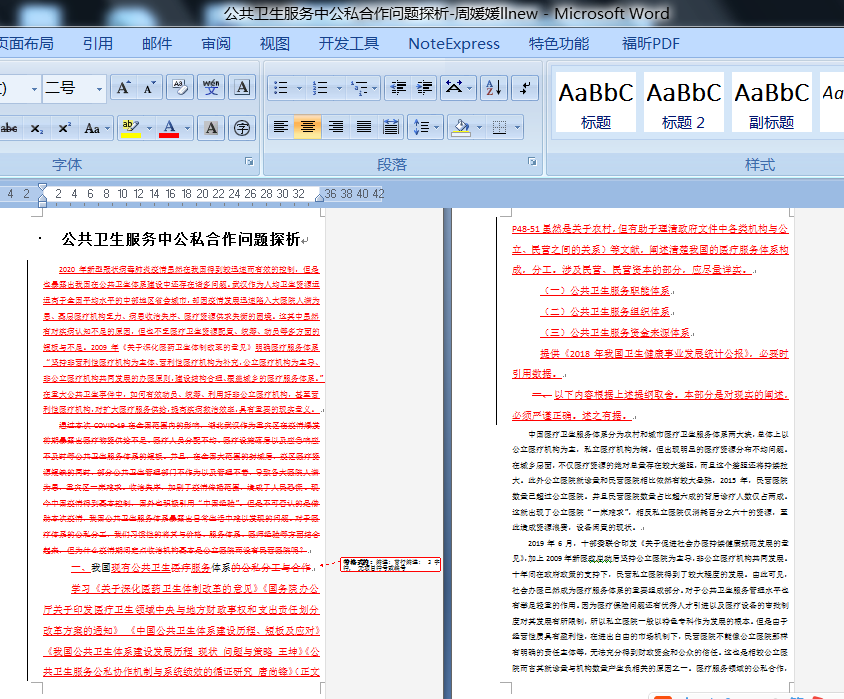The image size is (844, 699).
Task: Toggle superscript formatting
Action: tap(64, 128)
